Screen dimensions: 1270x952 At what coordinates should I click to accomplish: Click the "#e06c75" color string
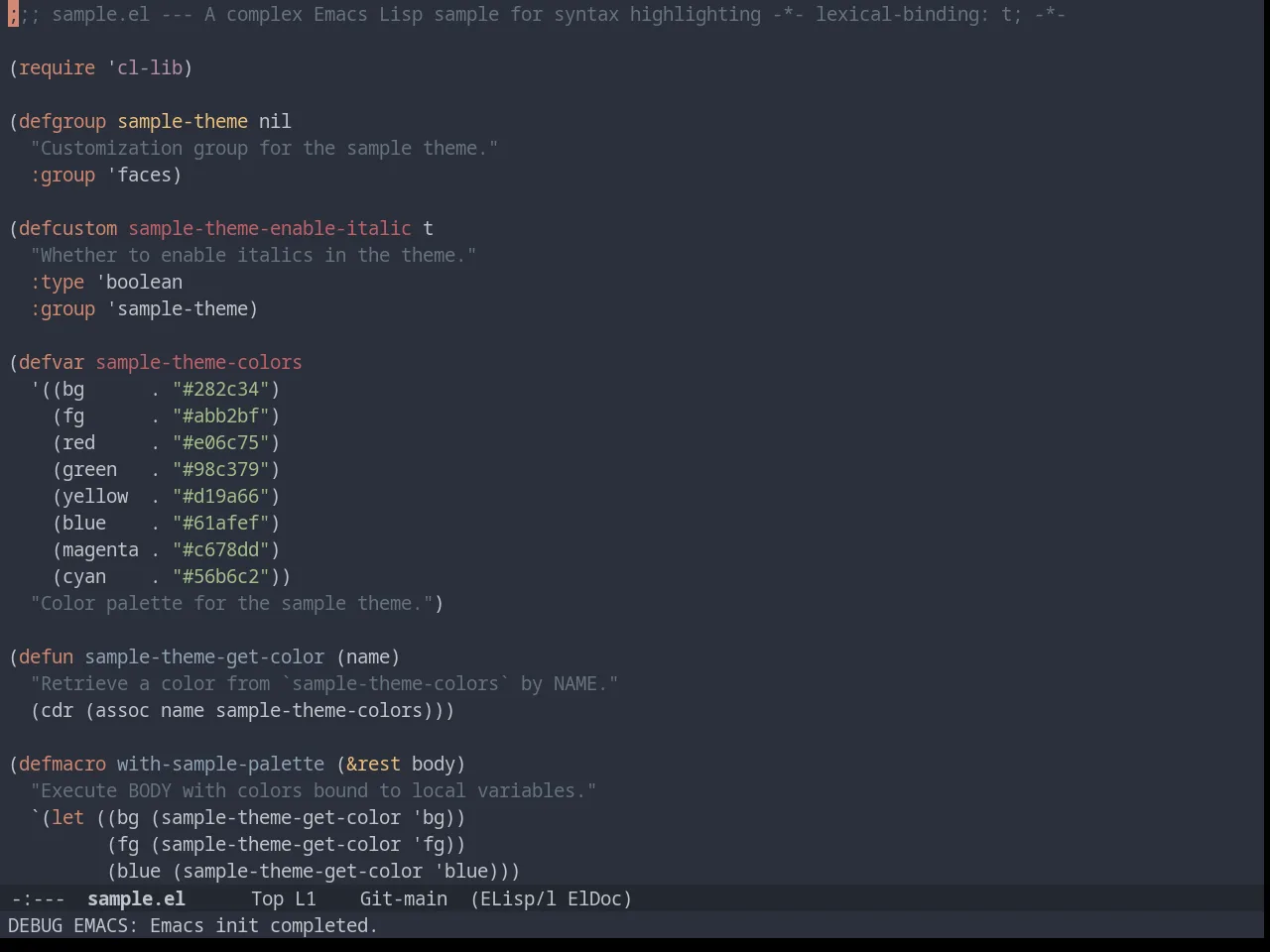[x=220, y=442]
